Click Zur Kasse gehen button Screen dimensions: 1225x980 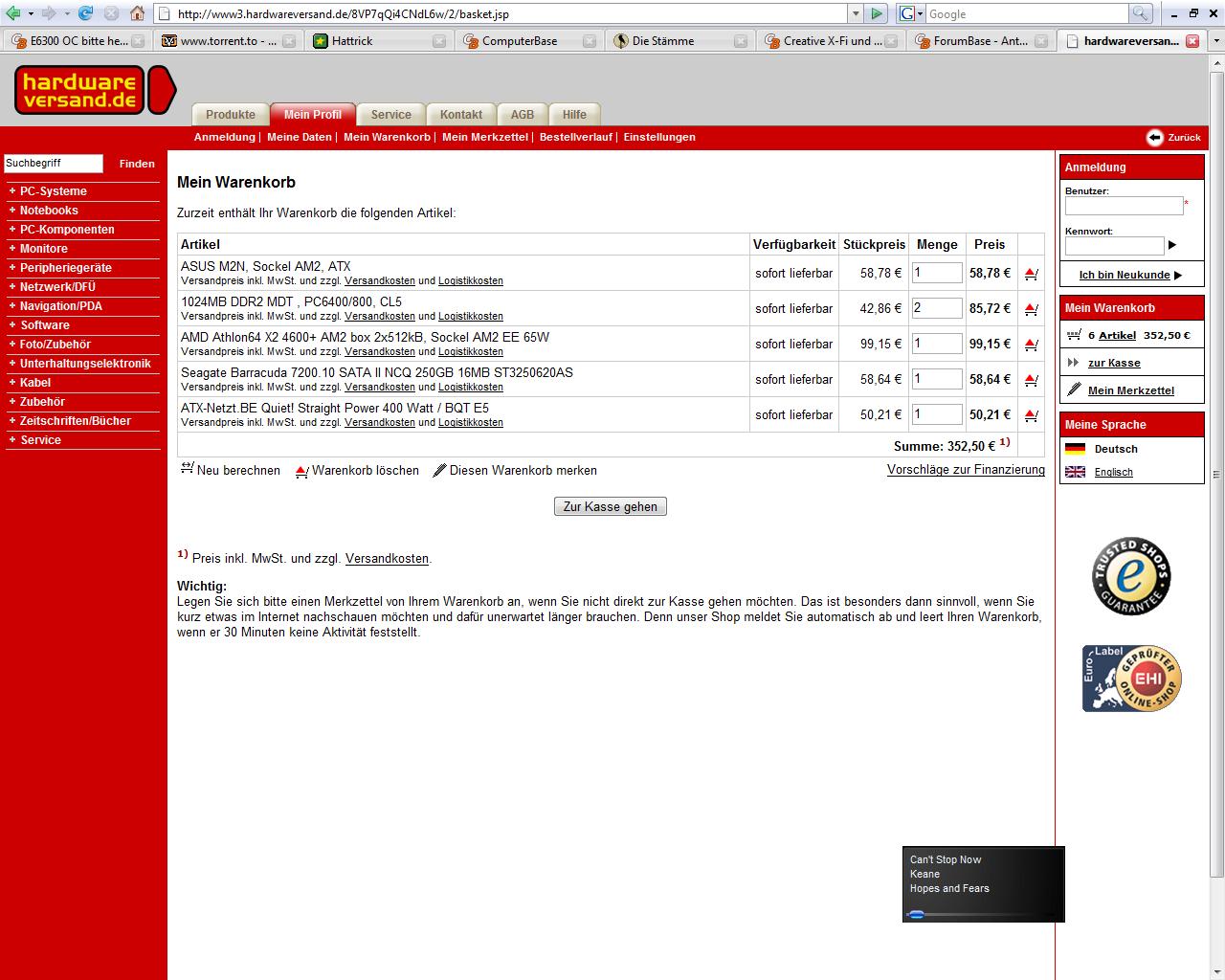point(611,506)
